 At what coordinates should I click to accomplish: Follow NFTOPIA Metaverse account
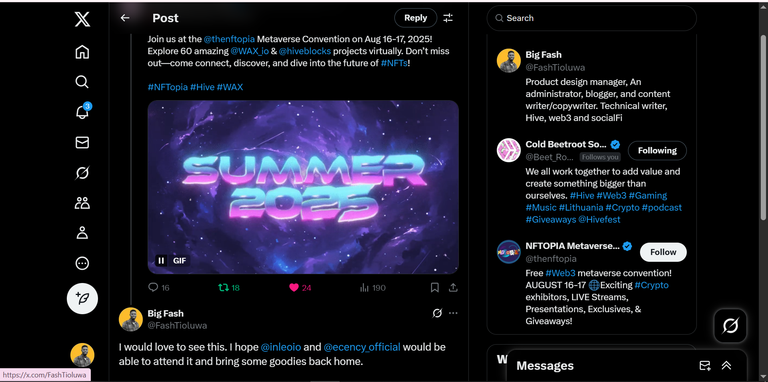tap(663, 252)
